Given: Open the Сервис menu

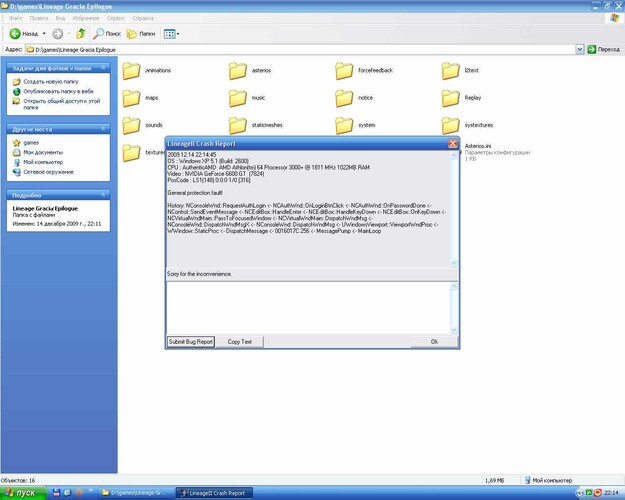Looking at the screenshot, I should pos(116,18).
